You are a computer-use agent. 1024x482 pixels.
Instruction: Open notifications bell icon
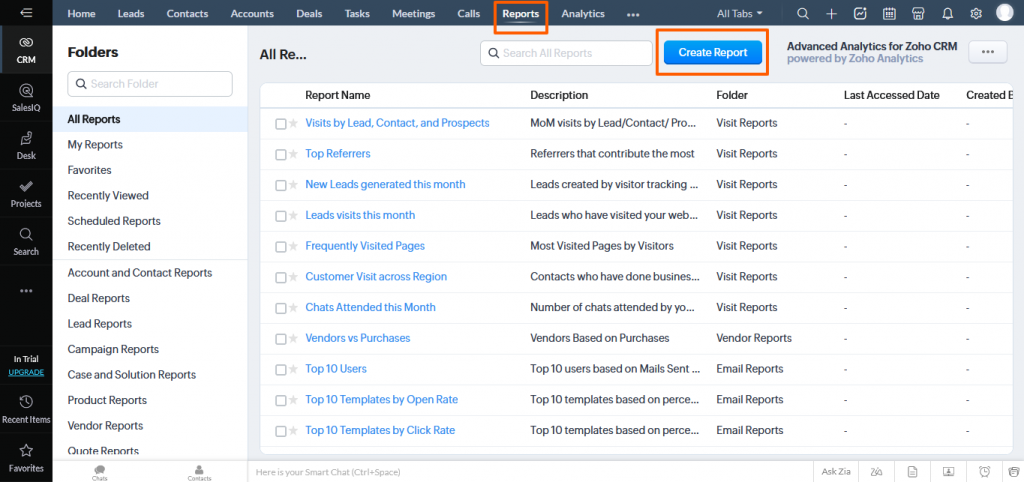point(947,13)
